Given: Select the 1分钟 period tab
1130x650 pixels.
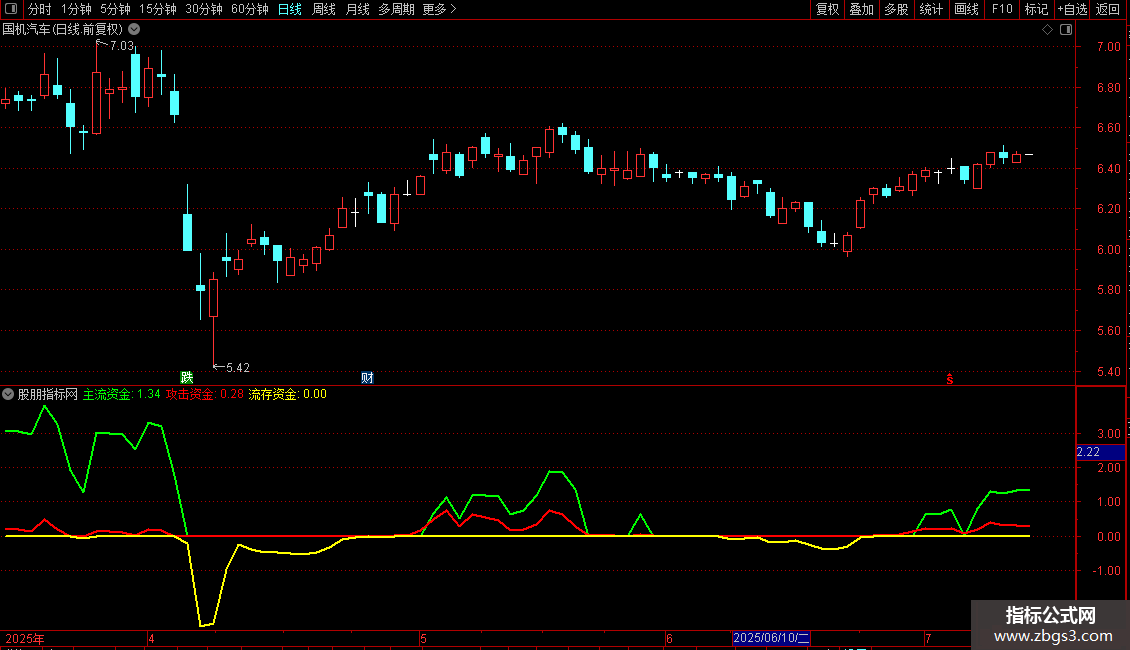Looking at the screenshot, I should 76,9.
